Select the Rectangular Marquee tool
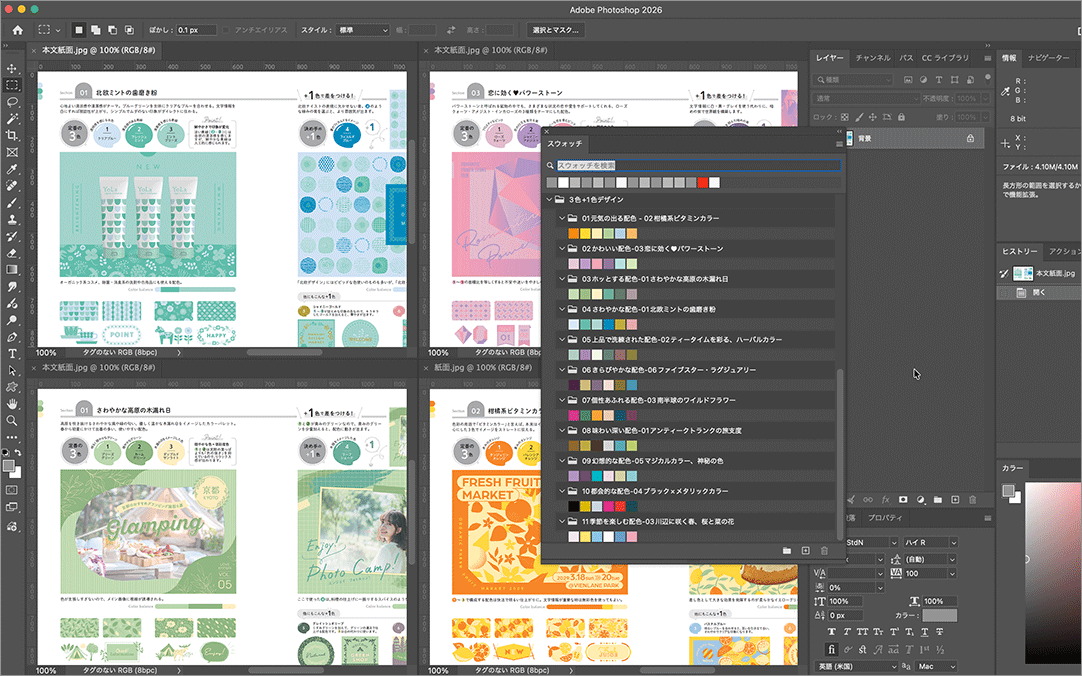Screen dimensions: 1082x676 point(12,86)
